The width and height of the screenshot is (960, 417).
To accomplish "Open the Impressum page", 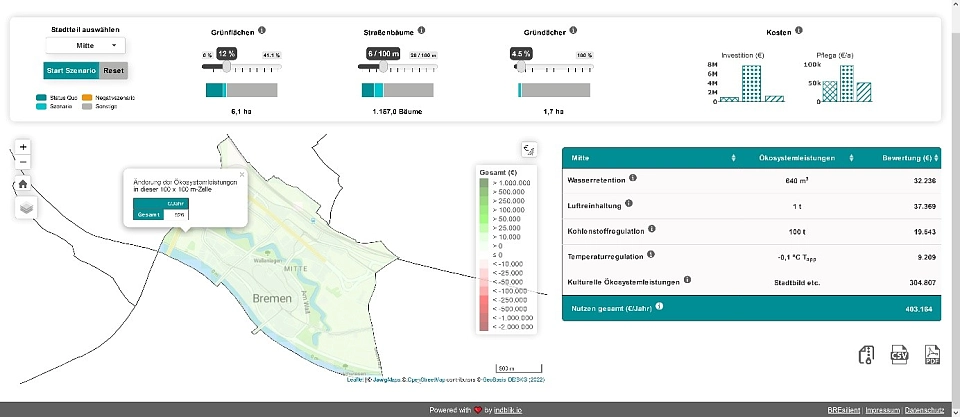I will point(884,410).
